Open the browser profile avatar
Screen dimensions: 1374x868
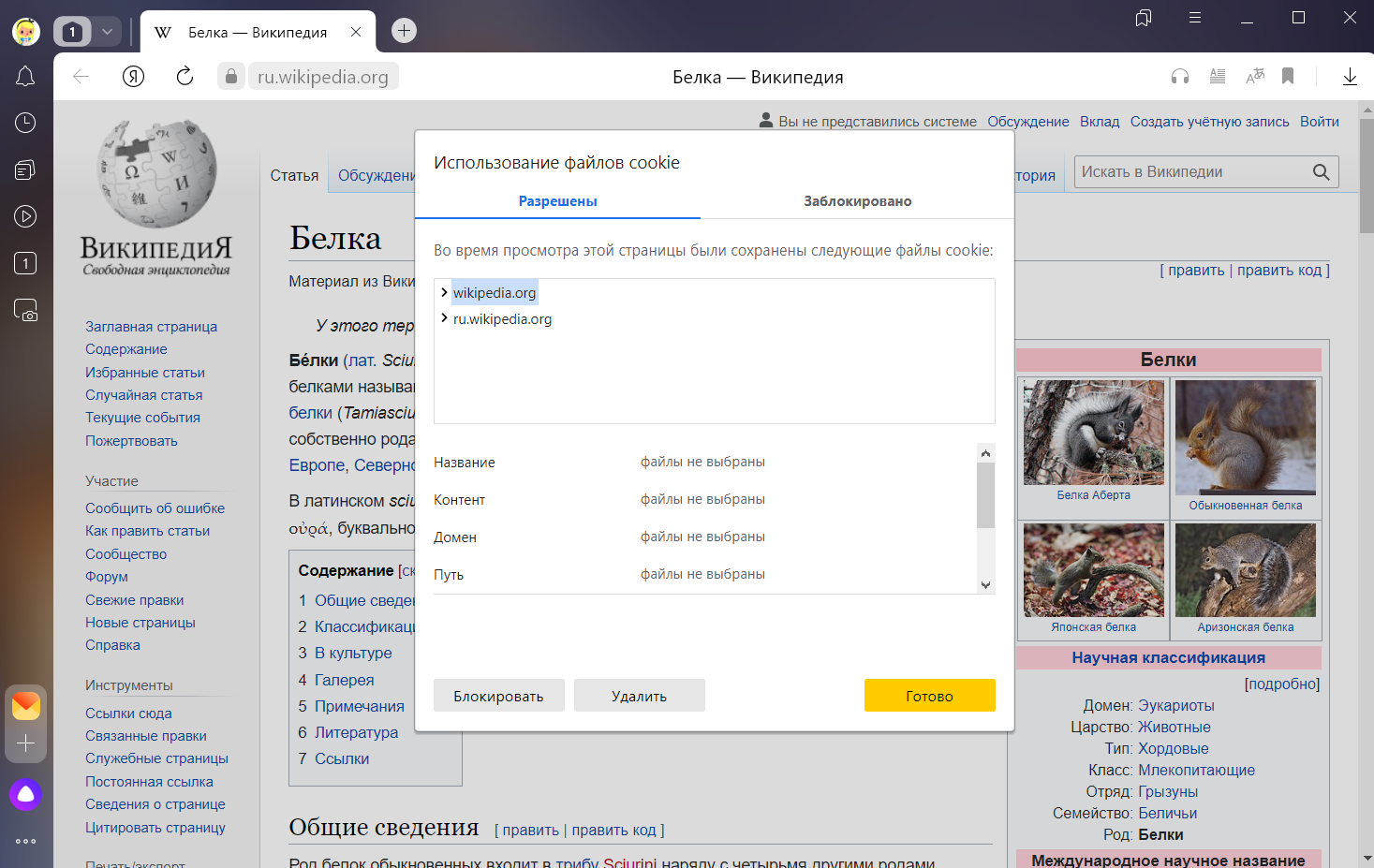(x=26, y=32)
